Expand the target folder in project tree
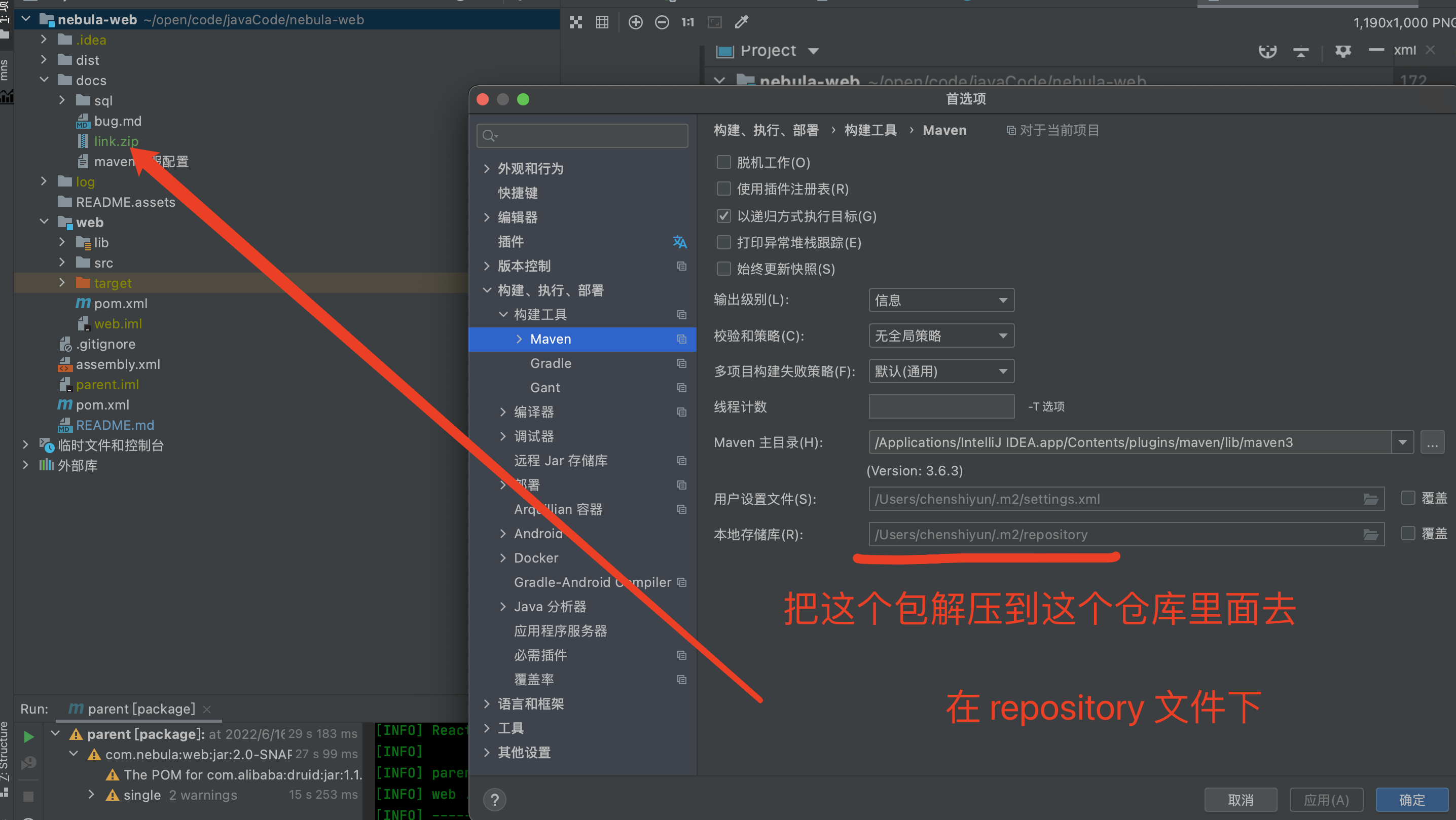 [x=62, y=283]
